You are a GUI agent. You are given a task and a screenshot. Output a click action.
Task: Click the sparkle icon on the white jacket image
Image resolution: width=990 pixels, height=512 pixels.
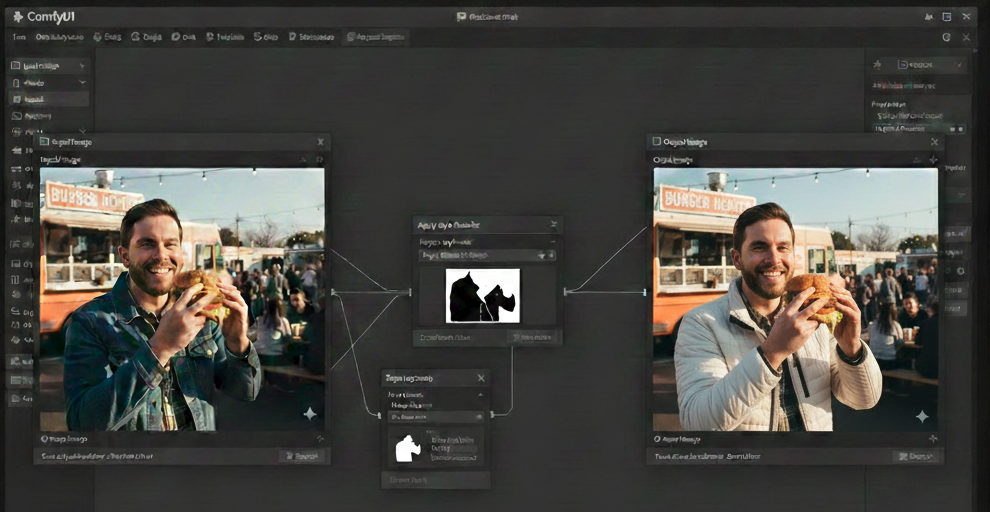click(x=922, y=416)
